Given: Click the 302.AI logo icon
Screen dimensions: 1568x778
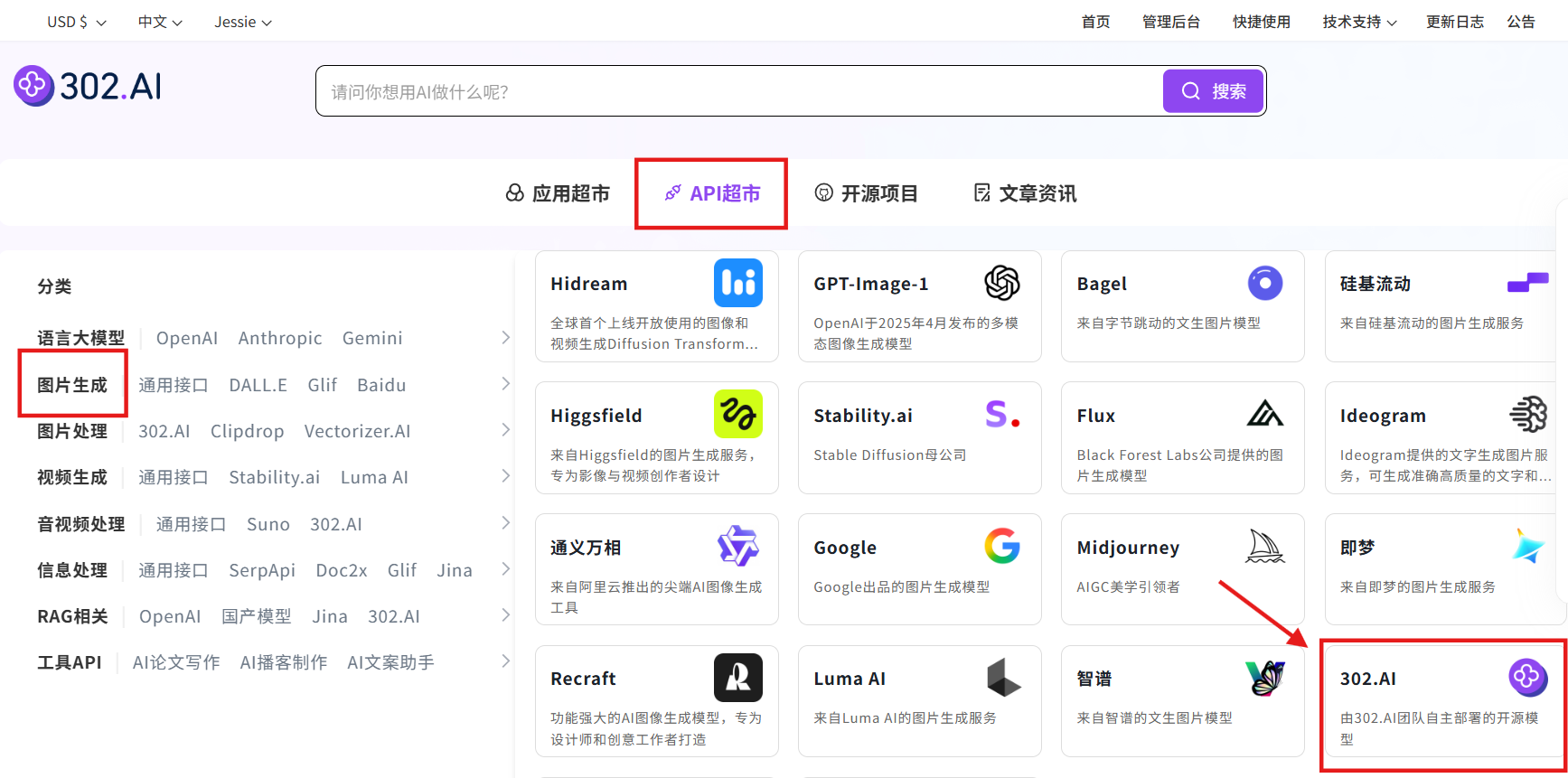Looking at the screenshot, I should pyautogui.click(x=33, y=86).
